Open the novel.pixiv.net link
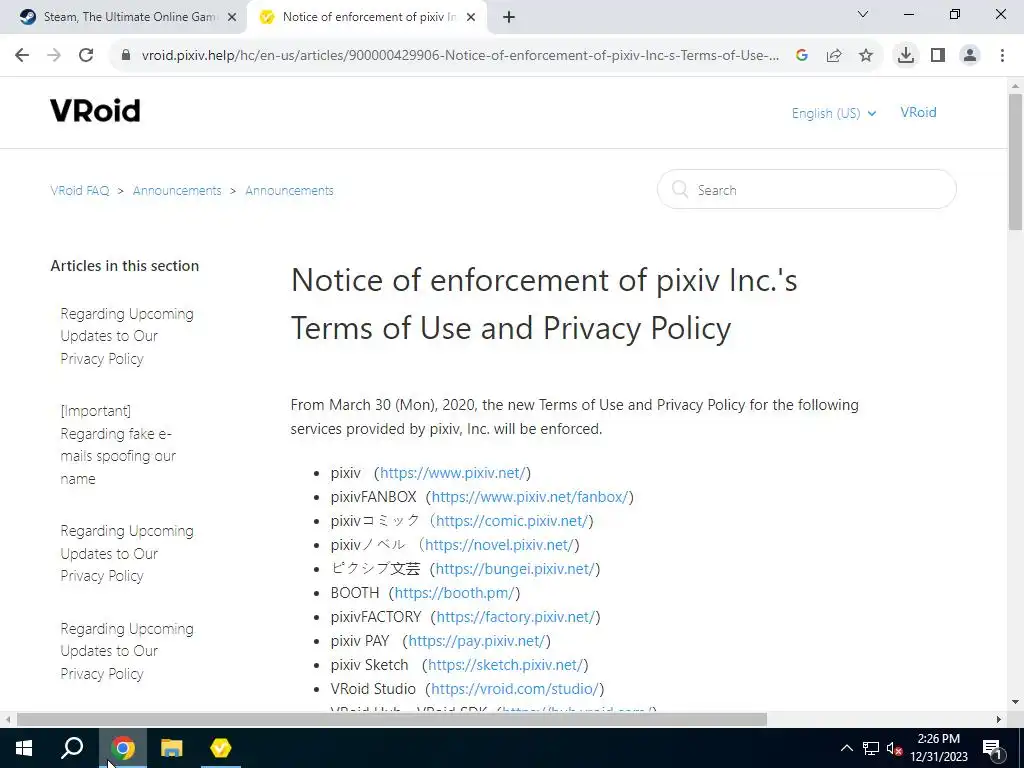This screenshot has height=768, width=1024. click(x=499, y=545)
